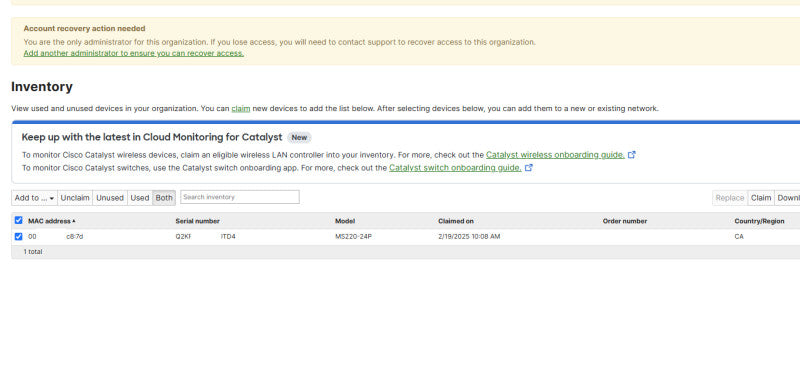Screen dimensions: 800x375
Task: Open external link icon beside wireless onboarding guide
Action: [631, 155]
